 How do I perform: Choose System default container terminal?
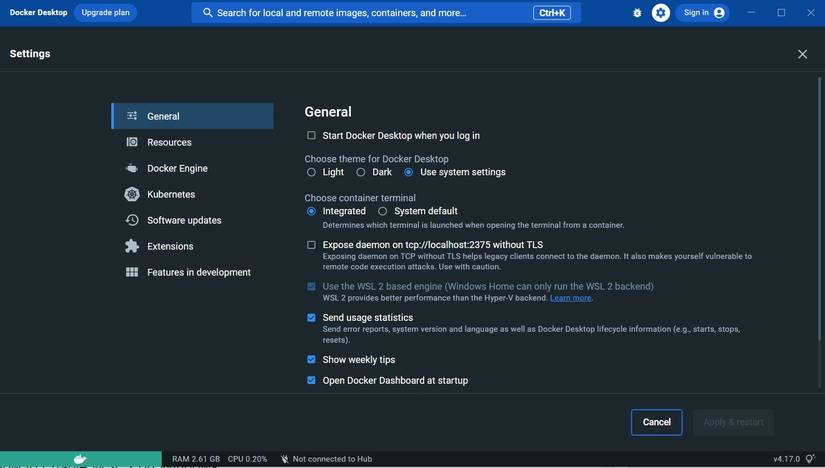[x=382, y=211]
